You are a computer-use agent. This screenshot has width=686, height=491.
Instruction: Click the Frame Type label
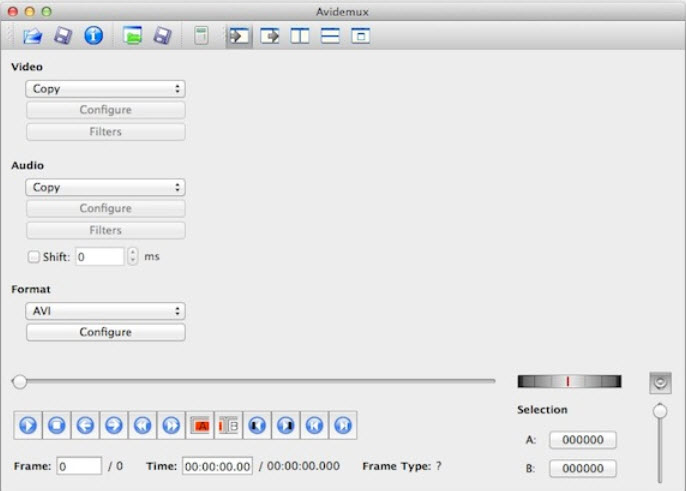click(397, 466)
